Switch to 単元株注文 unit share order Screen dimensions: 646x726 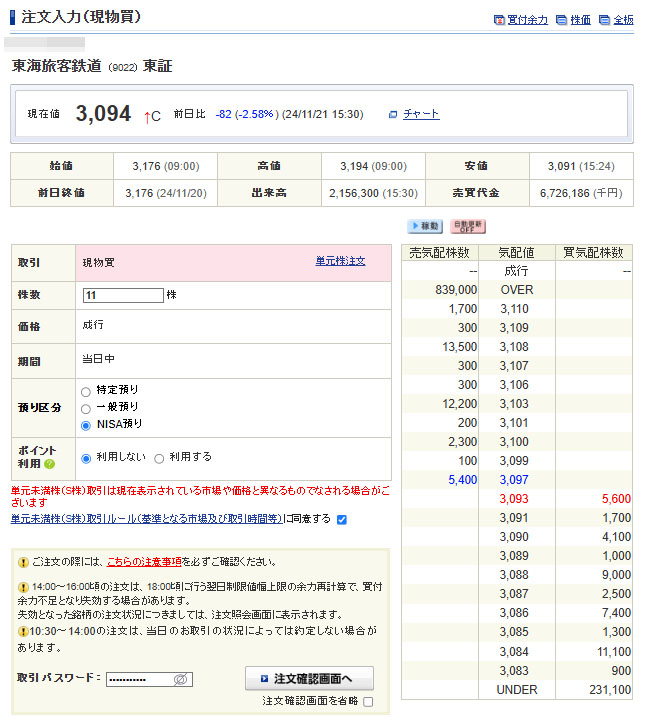point(340,261)
